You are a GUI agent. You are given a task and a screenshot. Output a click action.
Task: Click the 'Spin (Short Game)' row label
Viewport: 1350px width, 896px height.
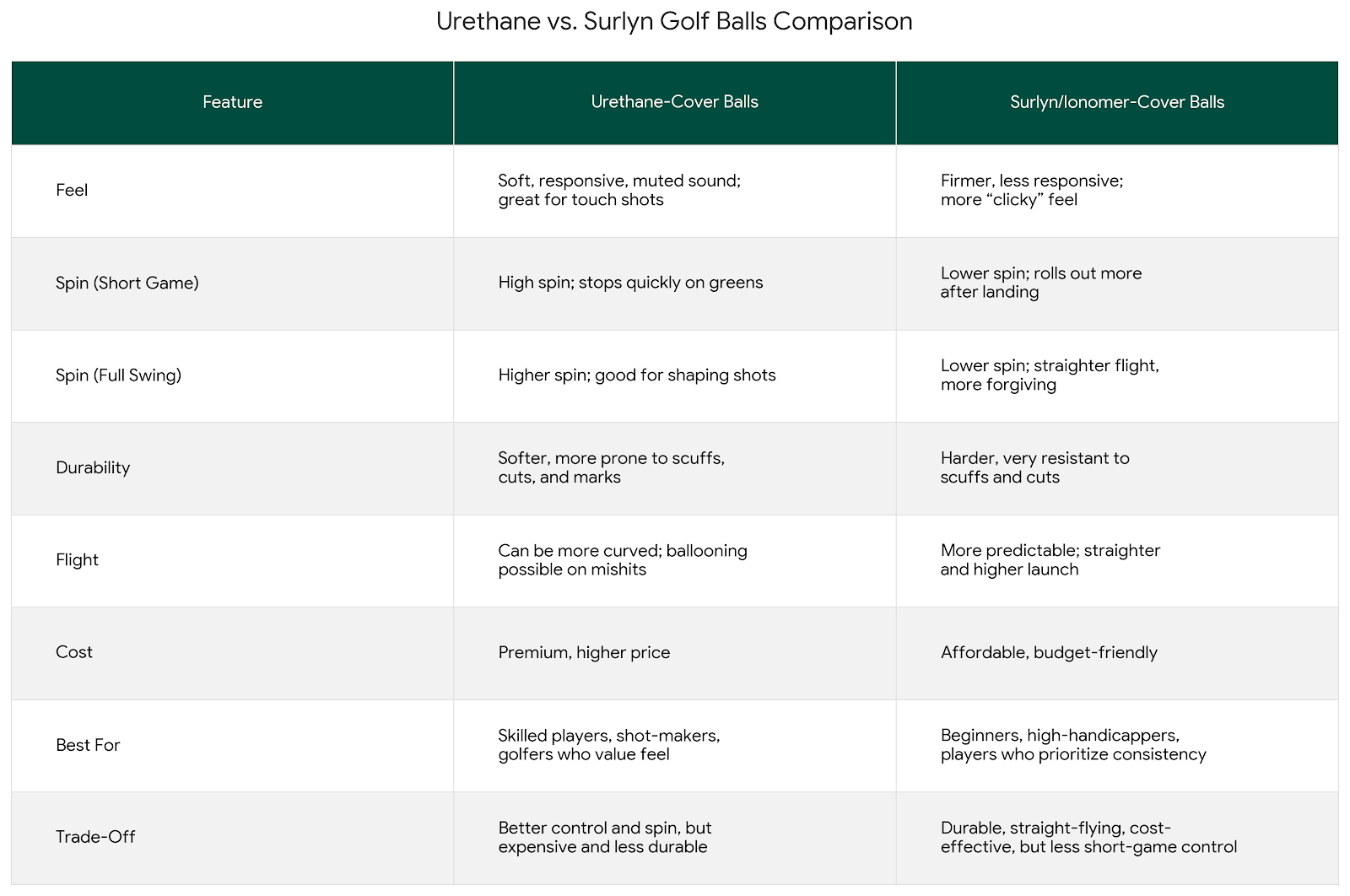(x=127, y=283)
